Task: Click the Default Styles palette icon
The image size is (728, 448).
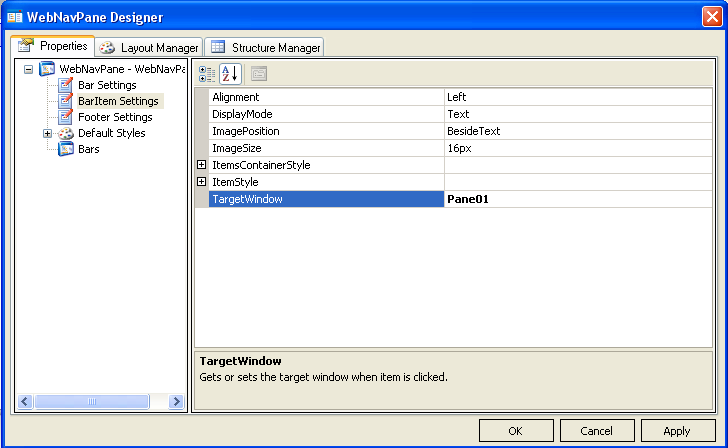Action: (66, 133)
